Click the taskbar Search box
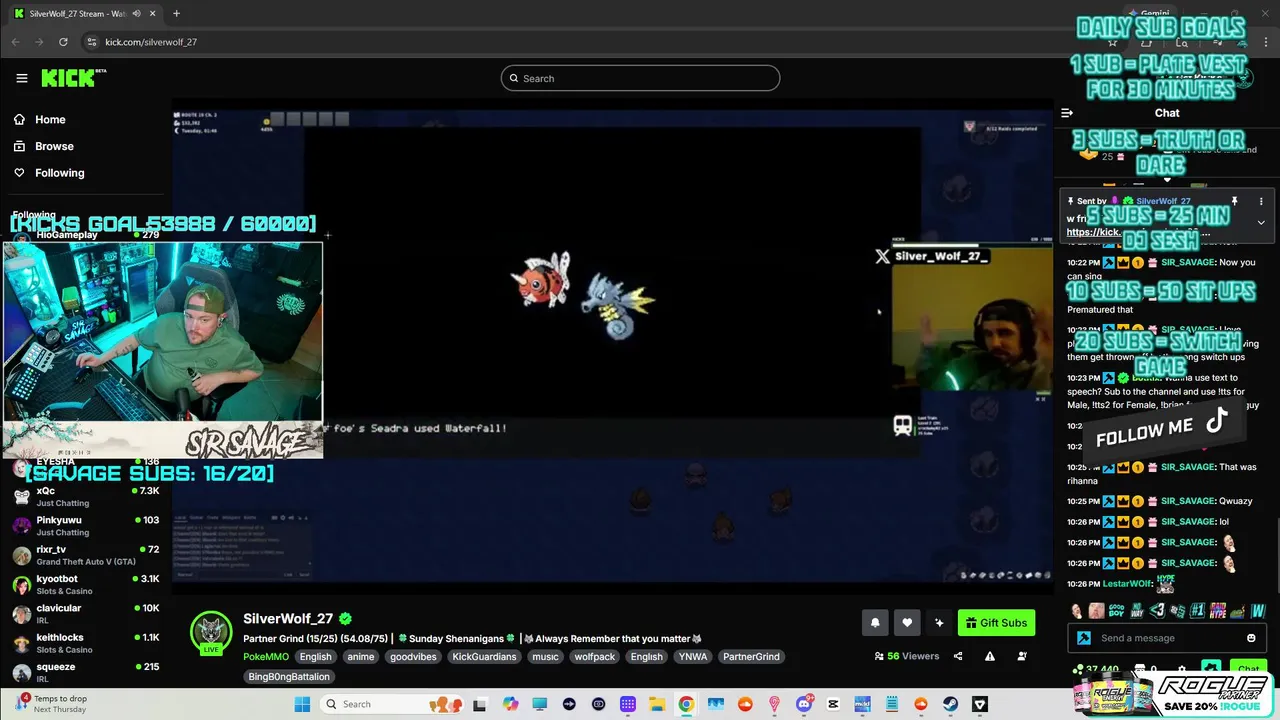Viewport: 1280px width, 720px height. pyautogui.click(x=393, y=704)
